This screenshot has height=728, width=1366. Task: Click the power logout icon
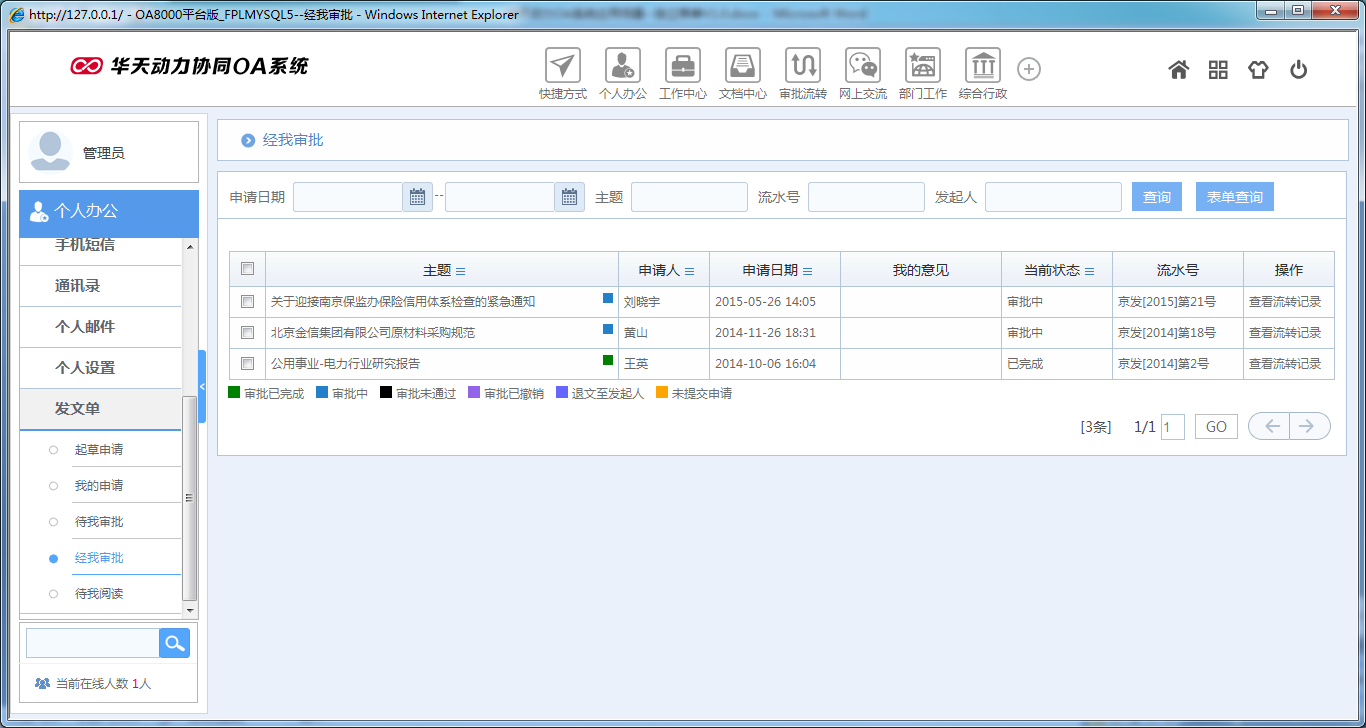1298,70
